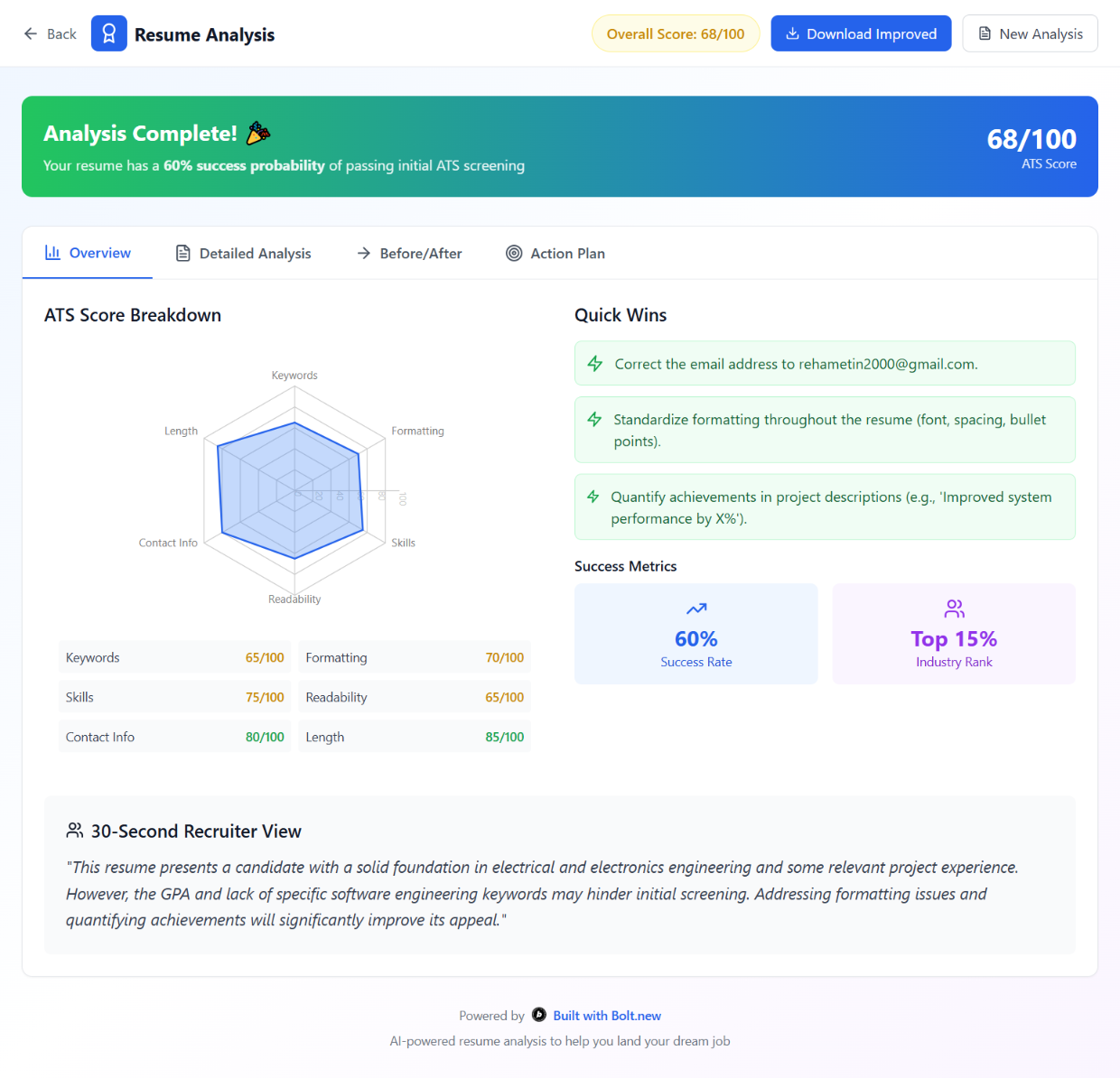Click lightning icon beside standardize formatting tip
Image resolution: width=1120 pixels, height=1078 pixels.
coord(594,419)
